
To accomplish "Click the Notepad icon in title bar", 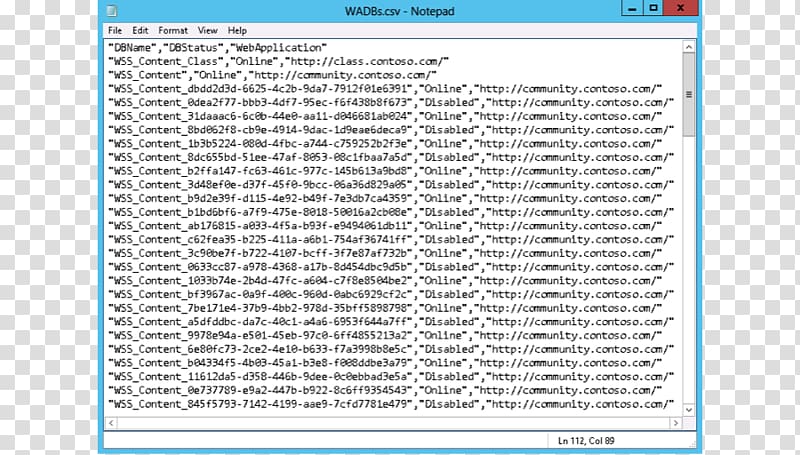I will 112,11.
